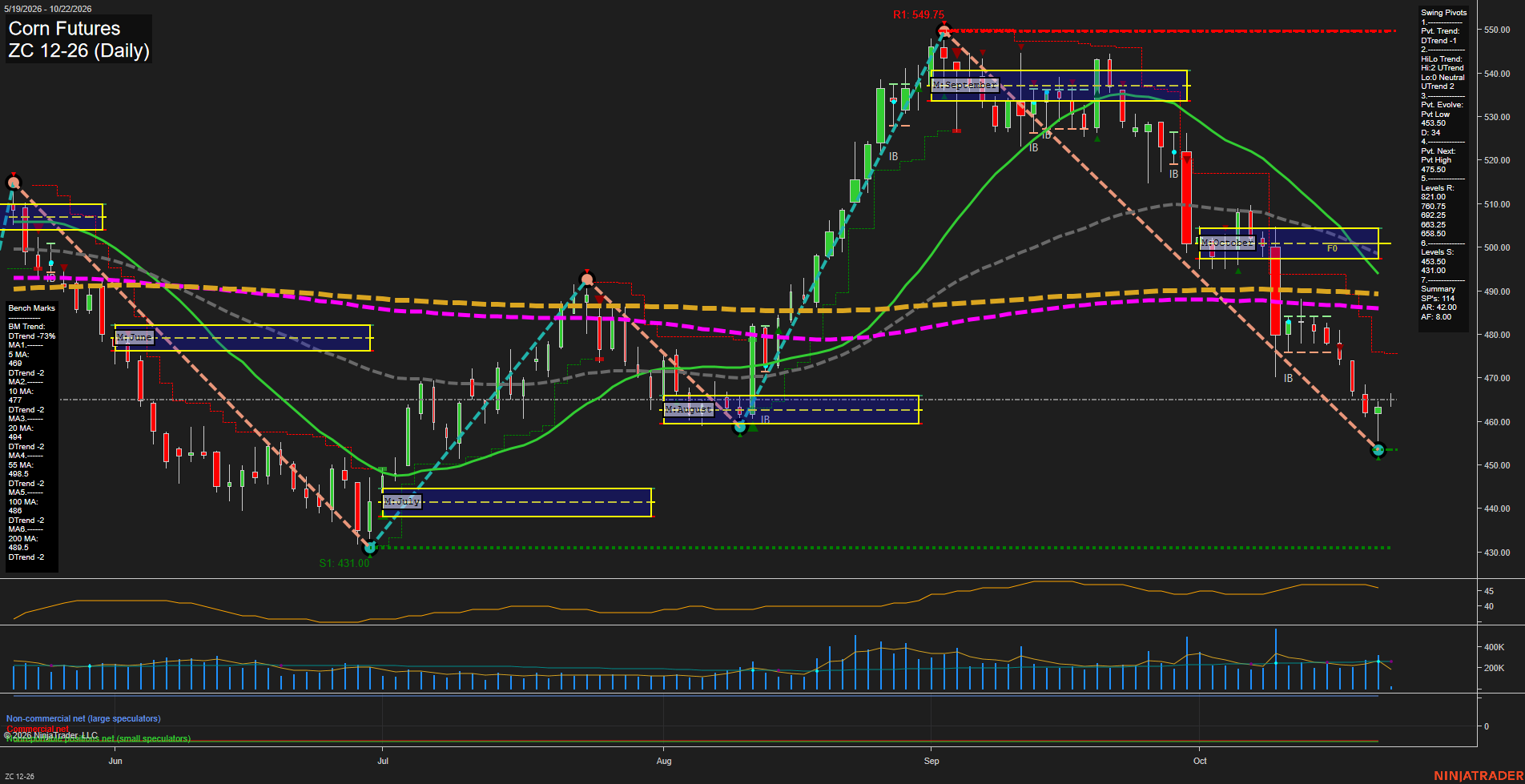Select the 55 MA row in Bench Marks
The image size is (1525, 784).
click(x=21, y=465)
